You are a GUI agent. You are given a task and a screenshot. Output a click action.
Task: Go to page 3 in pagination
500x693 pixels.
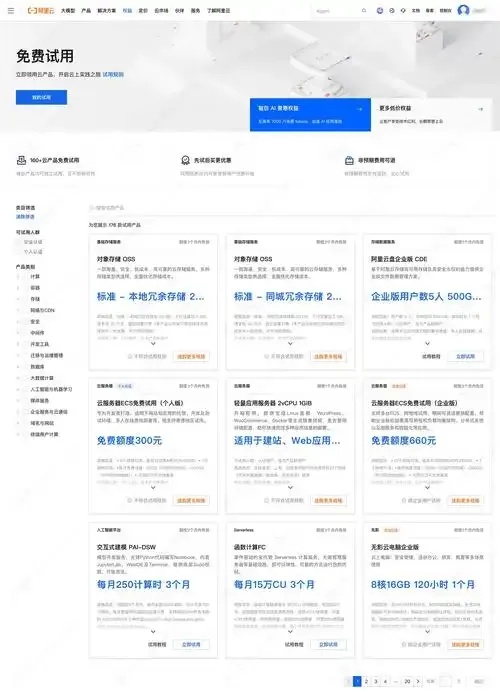pyautogui.click(x=376, y=682)
